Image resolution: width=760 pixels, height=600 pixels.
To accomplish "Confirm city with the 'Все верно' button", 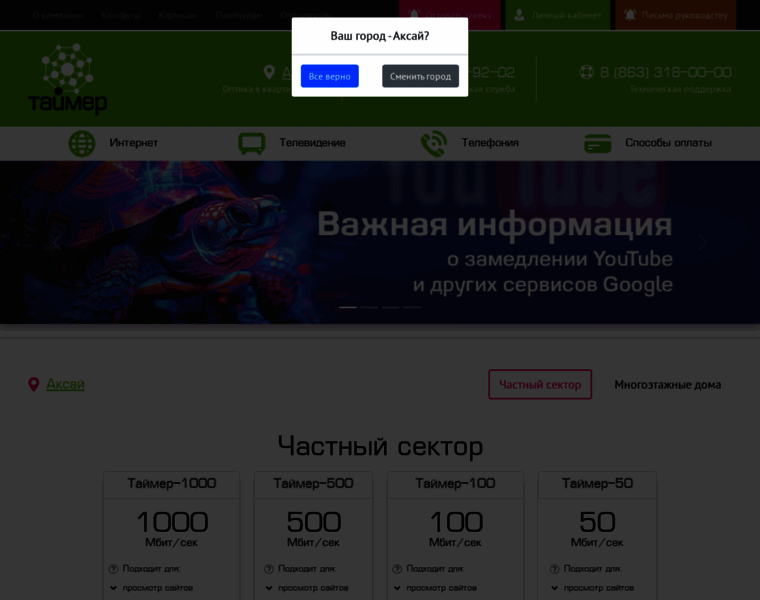I will point(330,76).
